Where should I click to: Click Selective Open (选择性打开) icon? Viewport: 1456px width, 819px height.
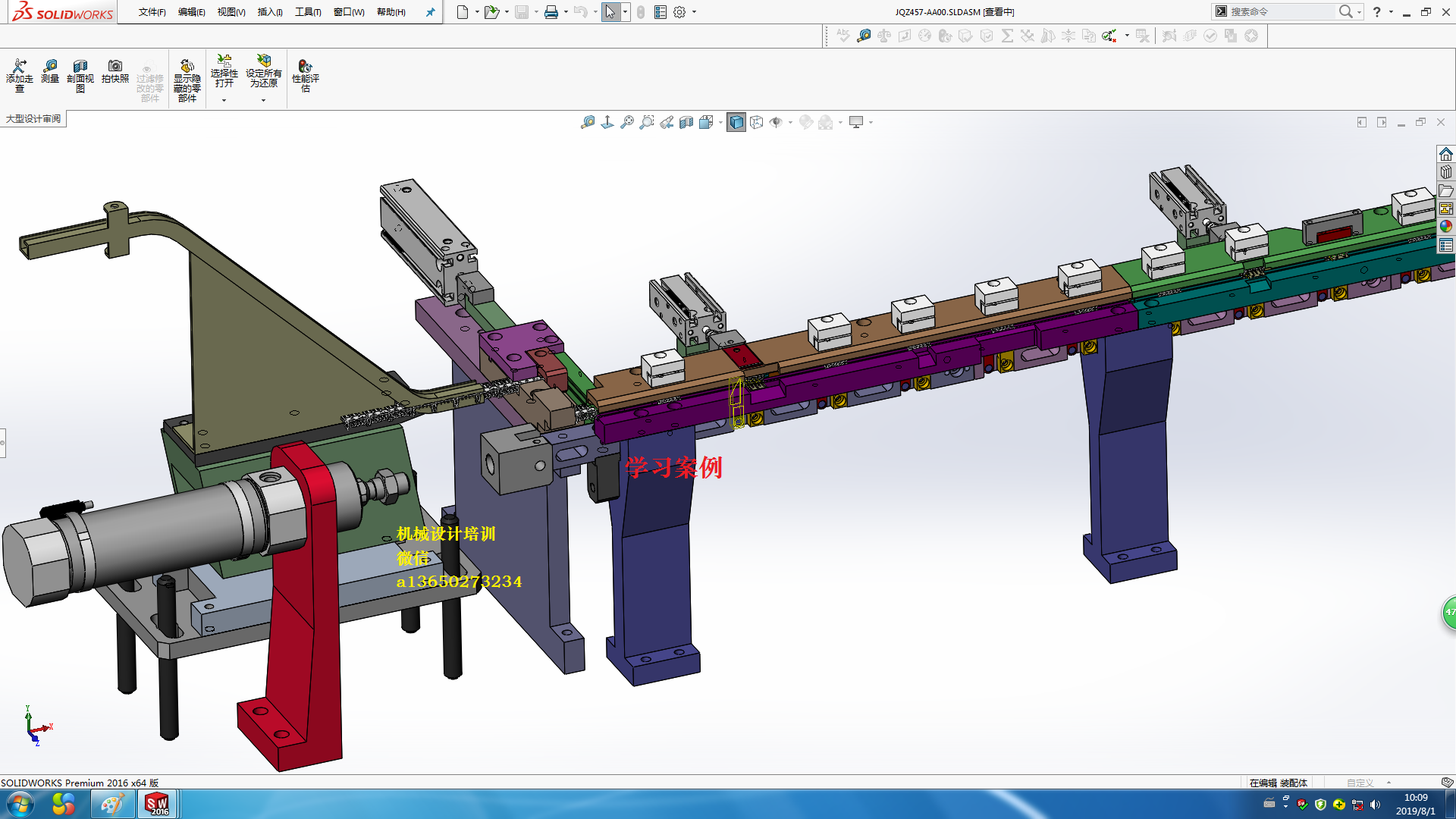224,71
